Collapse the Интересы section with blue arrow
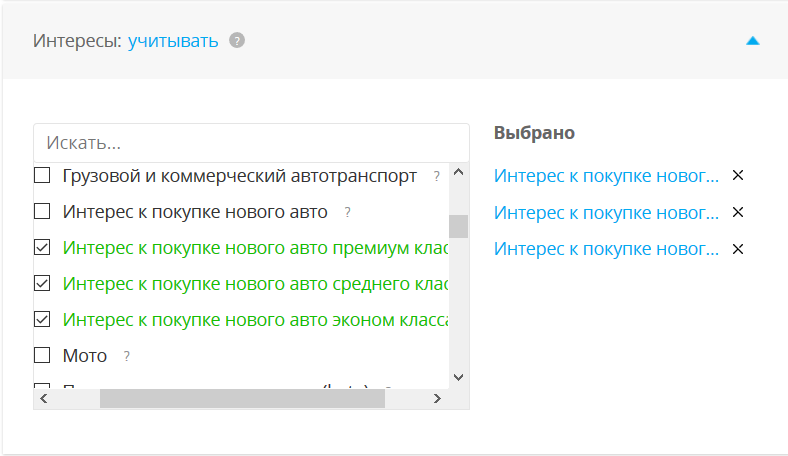The image size is (788, 456). 753,41
